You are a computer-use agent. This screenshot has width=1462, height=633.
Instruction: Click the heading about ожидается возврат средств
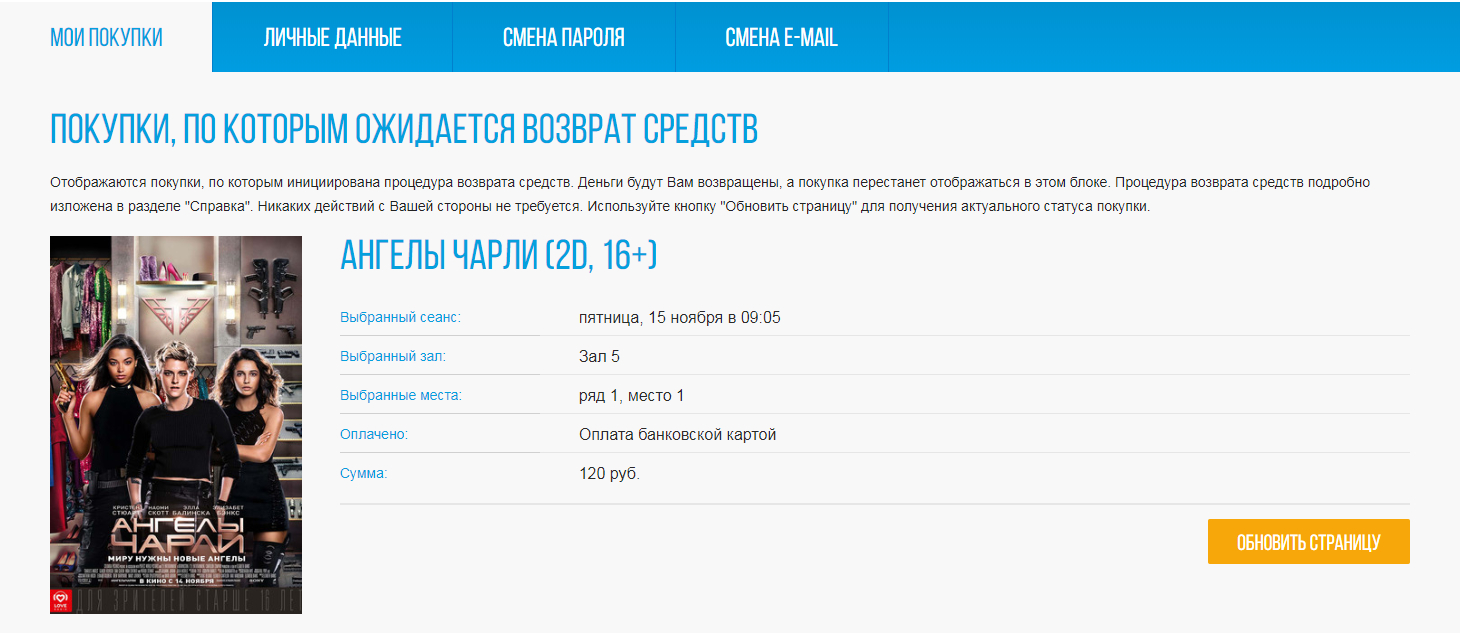(x=404, y=129)
